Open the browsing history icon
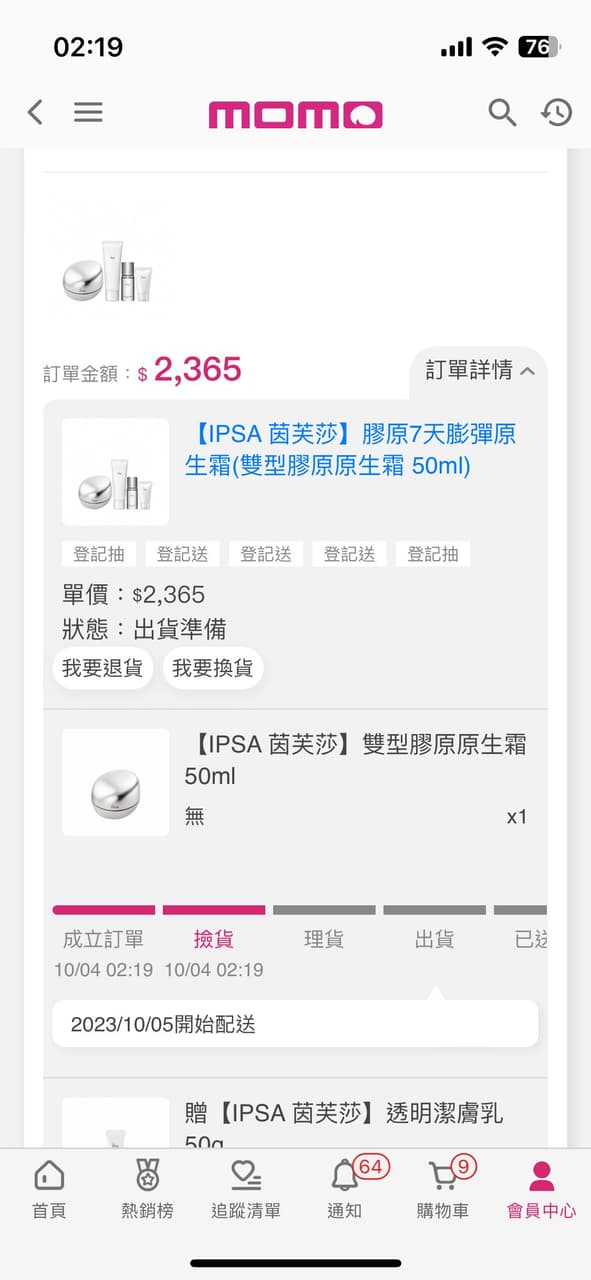591x1280 pixels. pyautogui.click(x=556, y=113)
